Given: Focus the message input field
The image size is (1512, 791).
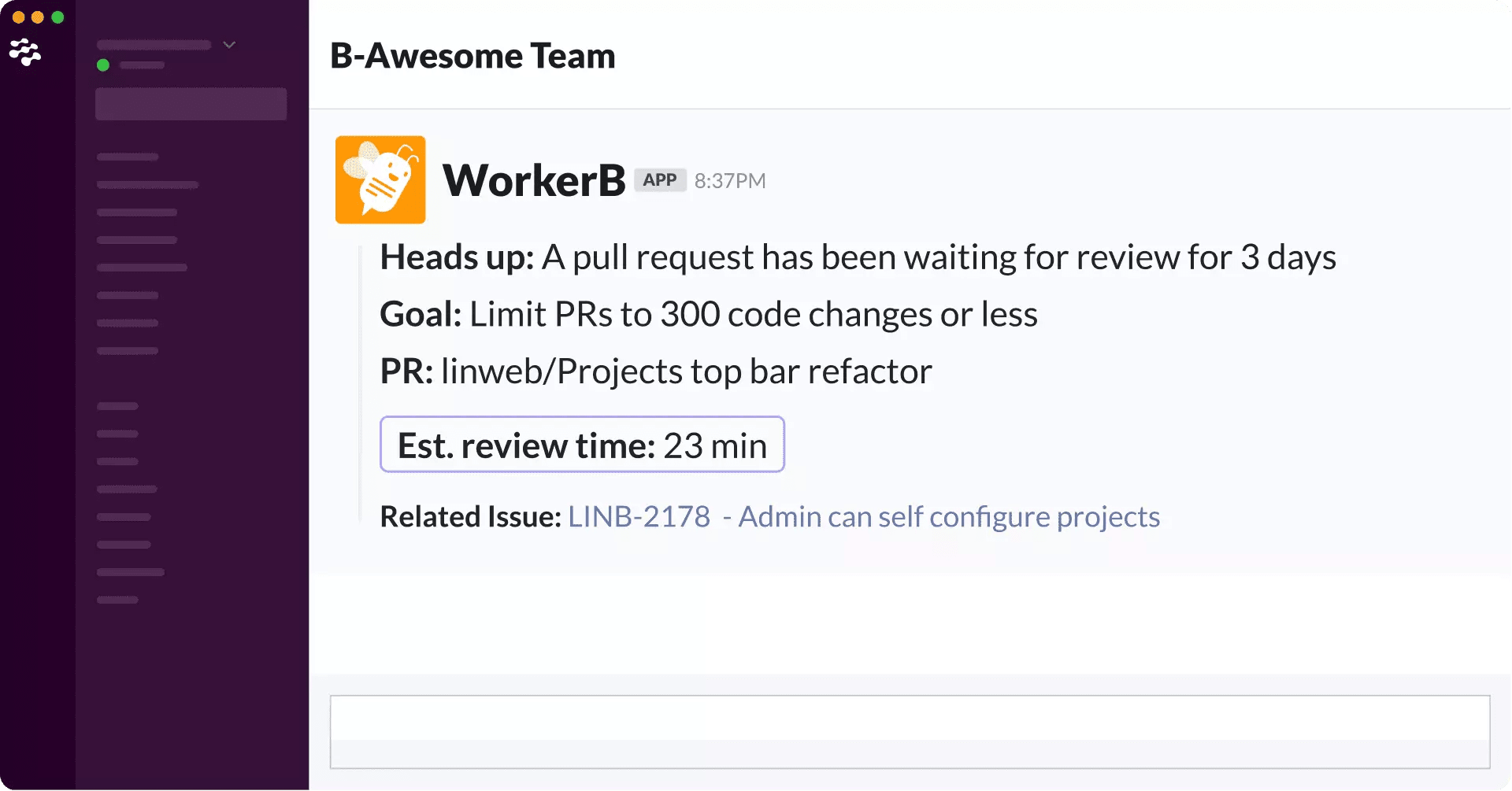Looking at the screenshot, I should pyautogui.click(x=910, y=731).
